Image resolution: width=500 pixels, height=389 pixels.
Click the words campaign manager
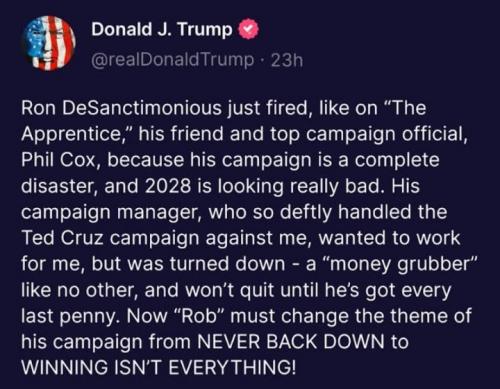[x=111, y=212]
